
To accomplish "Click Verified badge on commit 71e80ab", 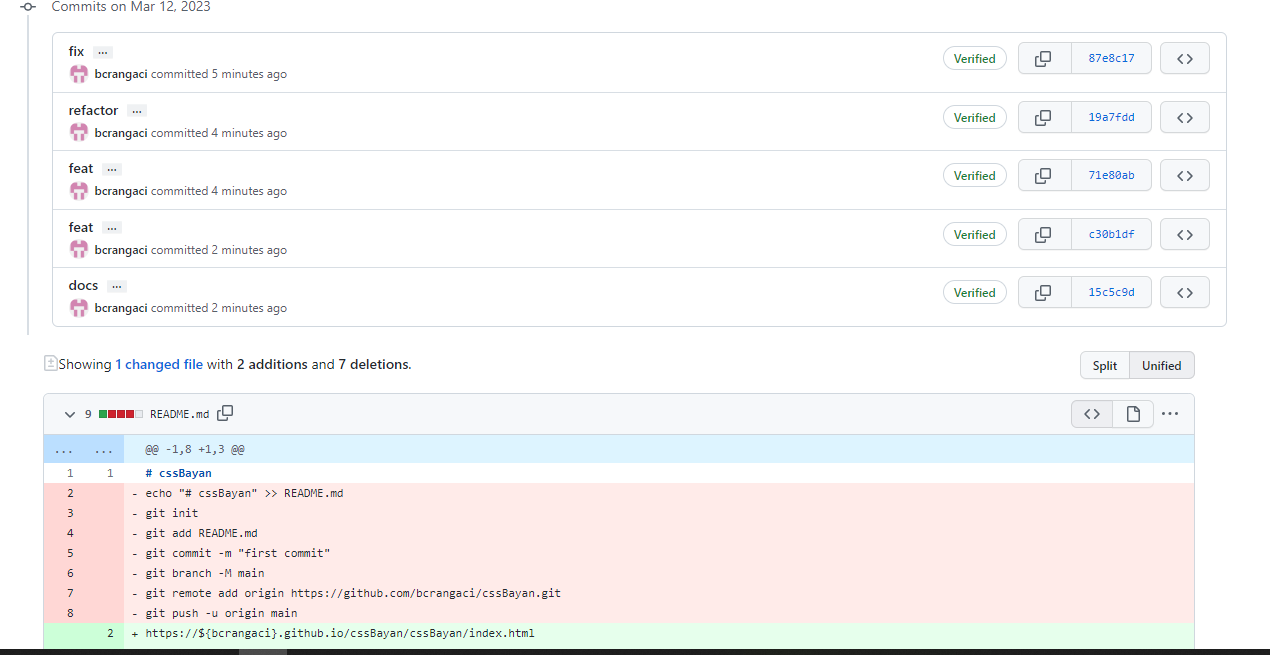I will click(974, 175).
